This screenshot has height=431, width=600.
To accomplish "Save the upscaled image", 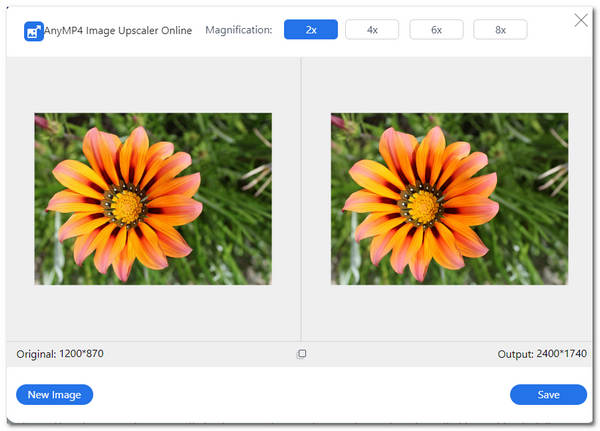I will [x=548, y=395].
